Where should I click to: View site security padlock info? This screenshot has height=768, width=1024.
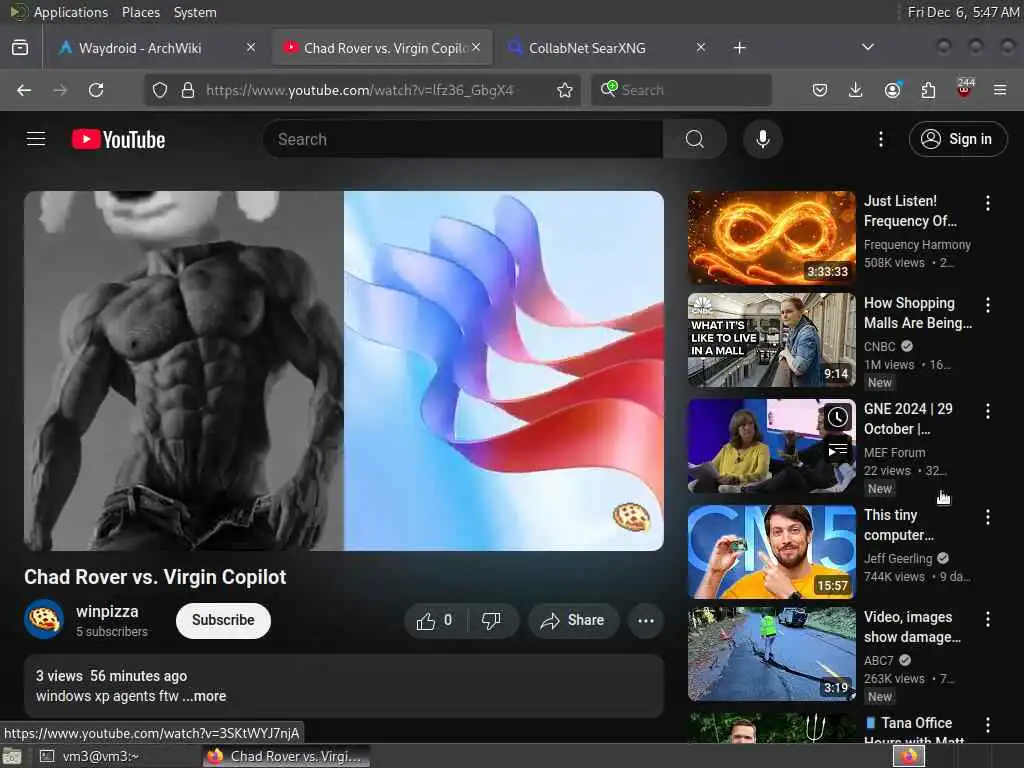(187, 90)
